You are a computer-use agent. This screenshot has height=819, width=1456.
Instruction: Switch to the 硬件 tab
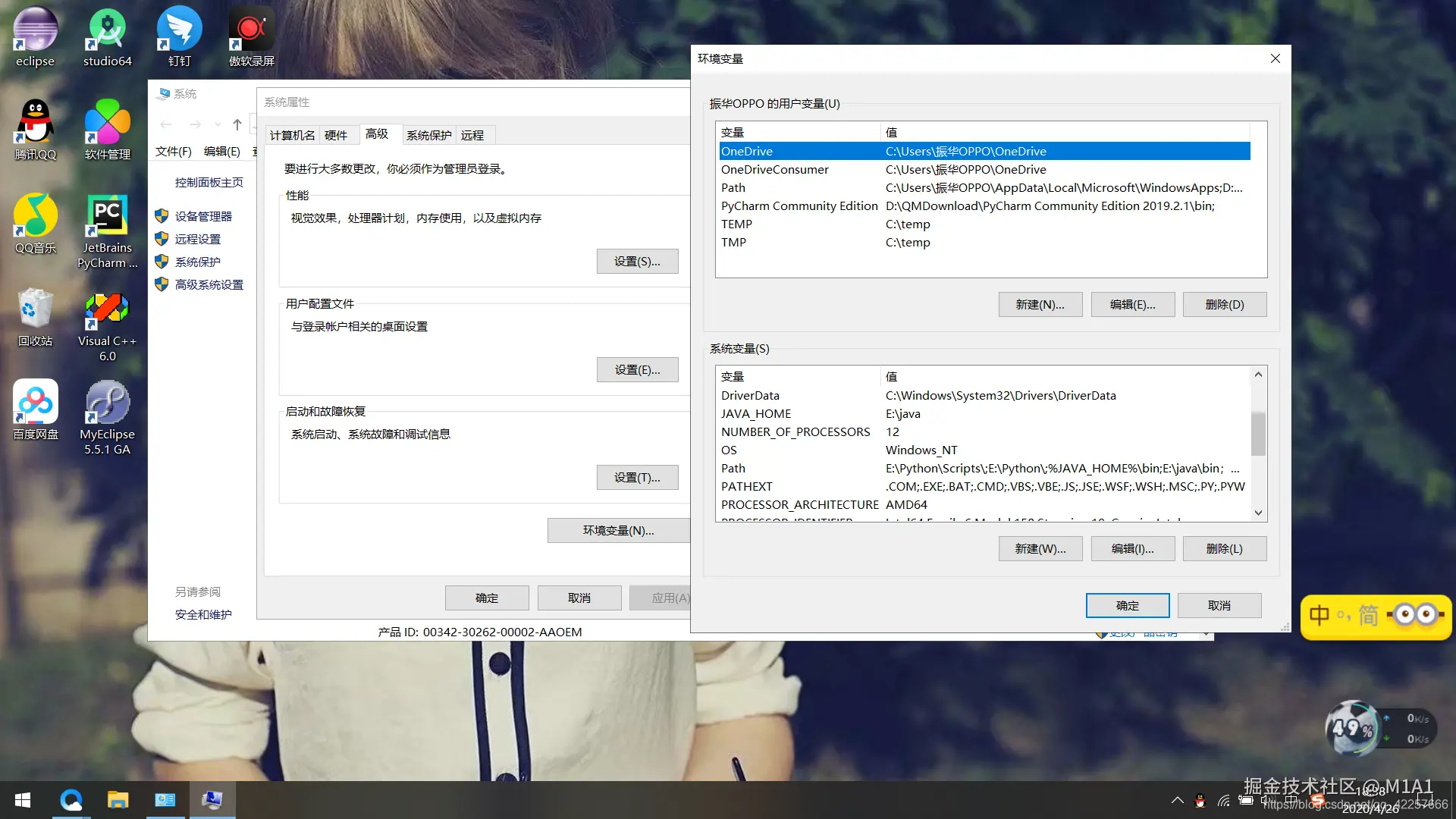click(x=336, y=135)
